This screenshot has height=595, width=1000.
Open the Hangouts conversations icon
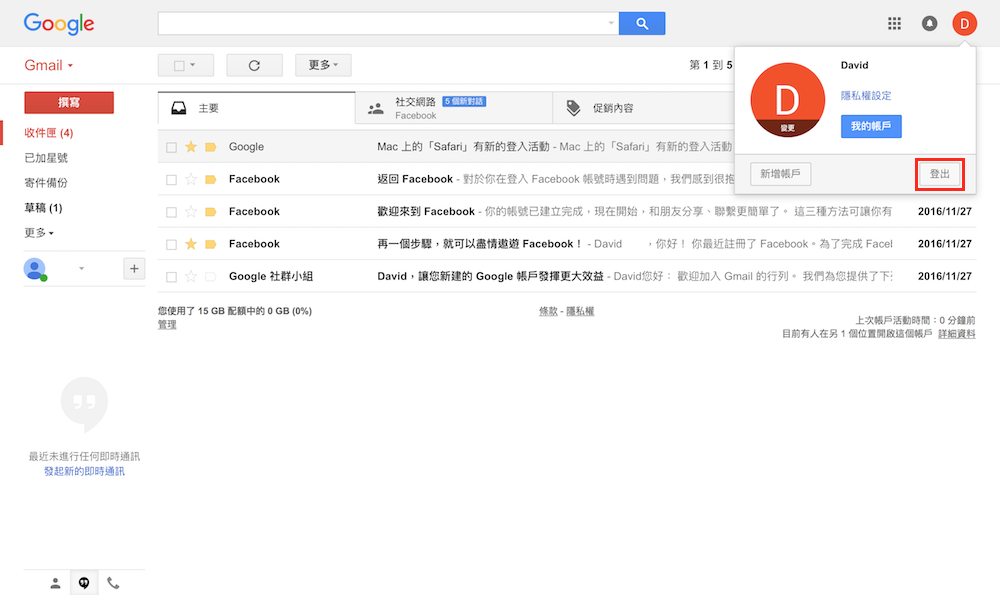85,583
